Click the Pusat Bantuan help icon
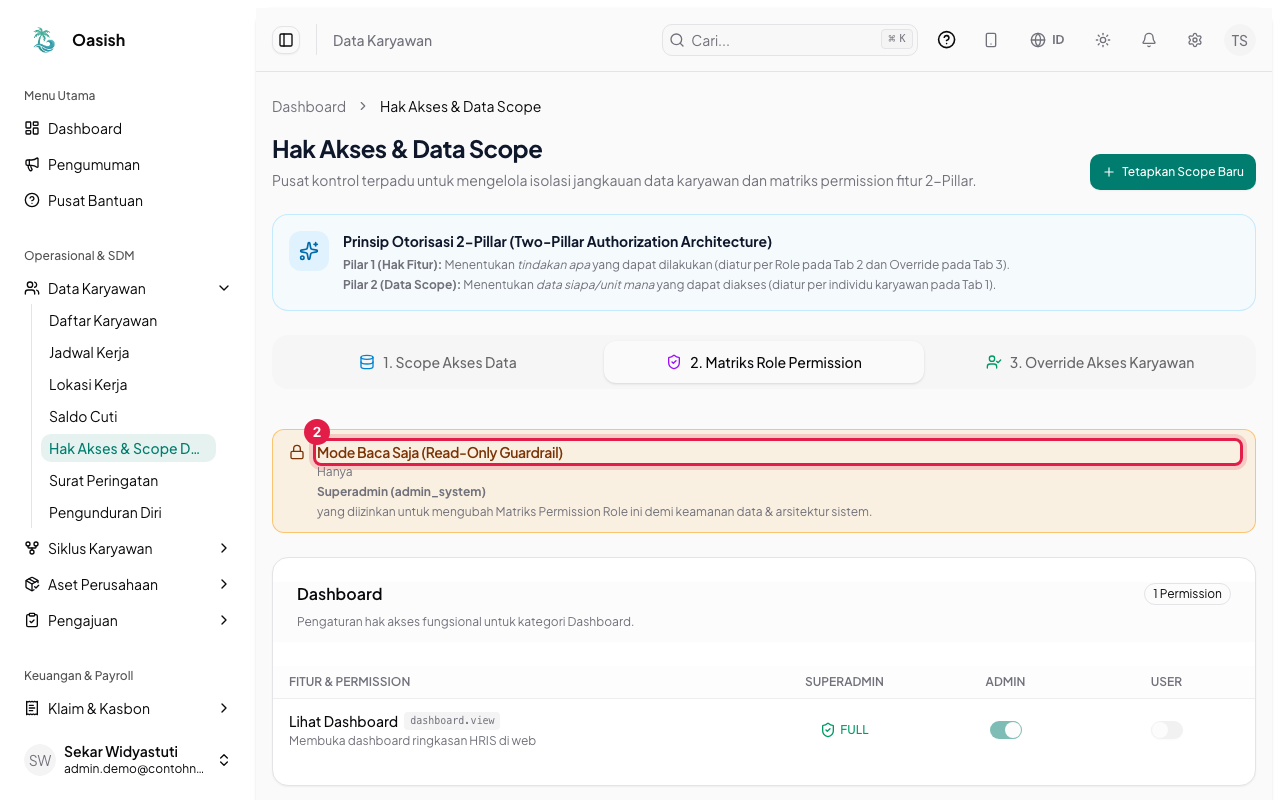Screen dimensions: 1280x800 click(x=32, y=201)
